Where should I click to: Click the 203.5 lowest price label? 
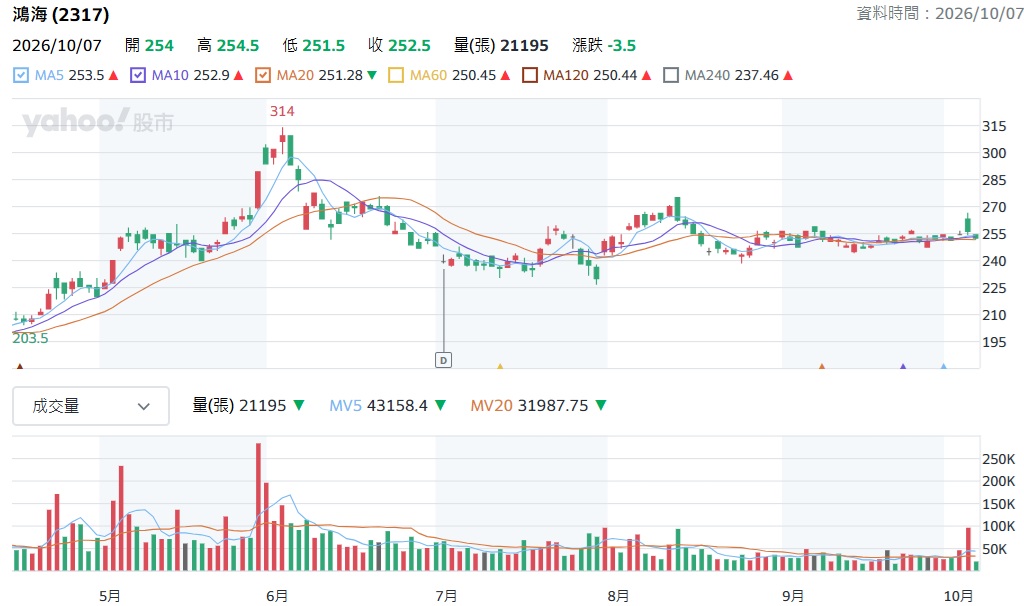tap(30, 338)
